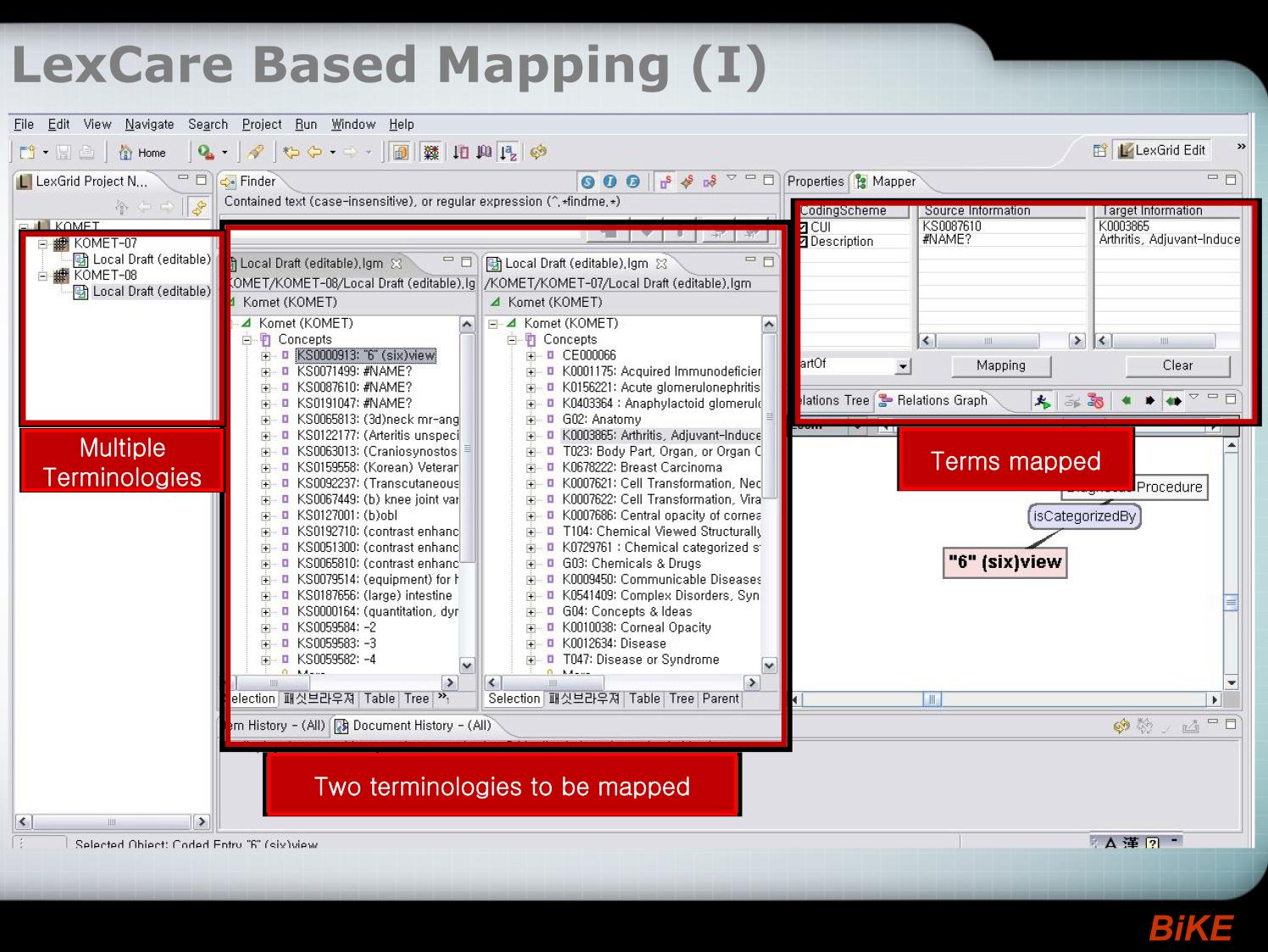Open the partOf association dropdown

click(904, 366)
